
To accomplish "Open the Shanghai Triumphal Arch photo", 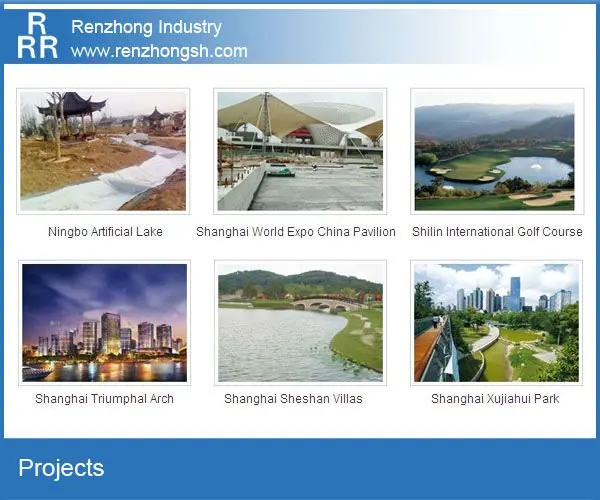I will (x=104, y=322).
